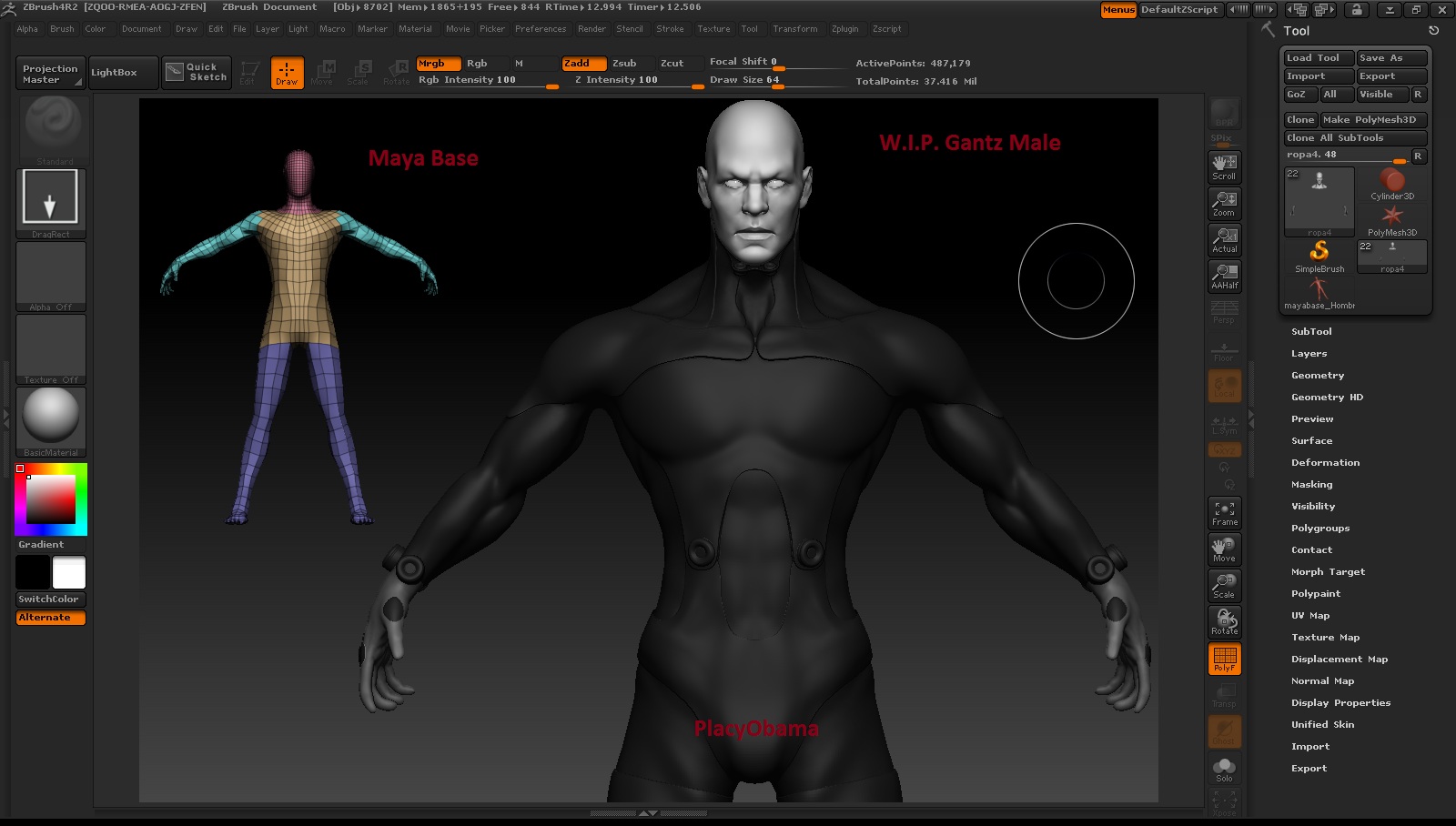Select the Draw mode icon

287,72
